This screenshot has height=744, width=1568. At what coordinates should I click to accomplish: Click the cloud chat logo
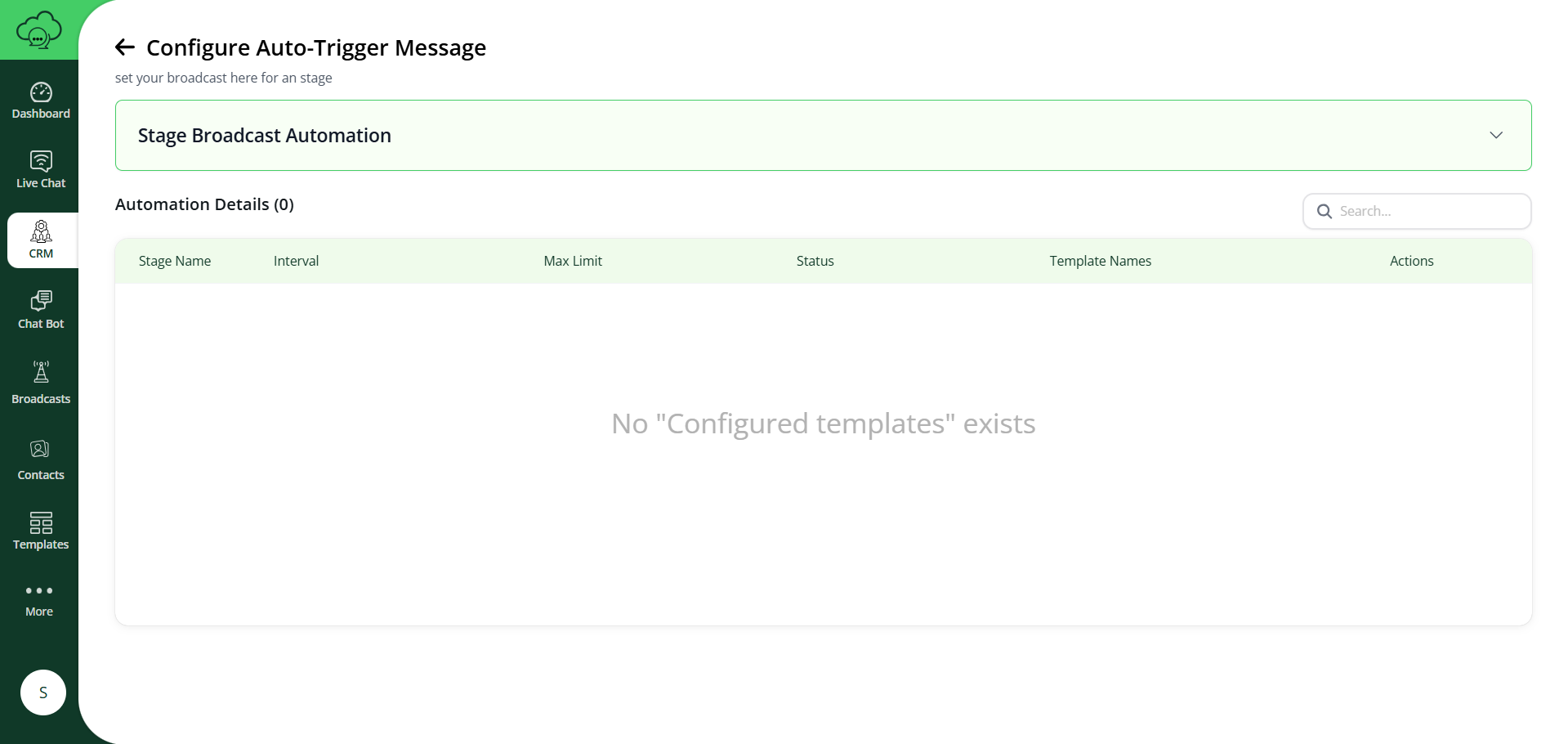(x=38, y=30)
